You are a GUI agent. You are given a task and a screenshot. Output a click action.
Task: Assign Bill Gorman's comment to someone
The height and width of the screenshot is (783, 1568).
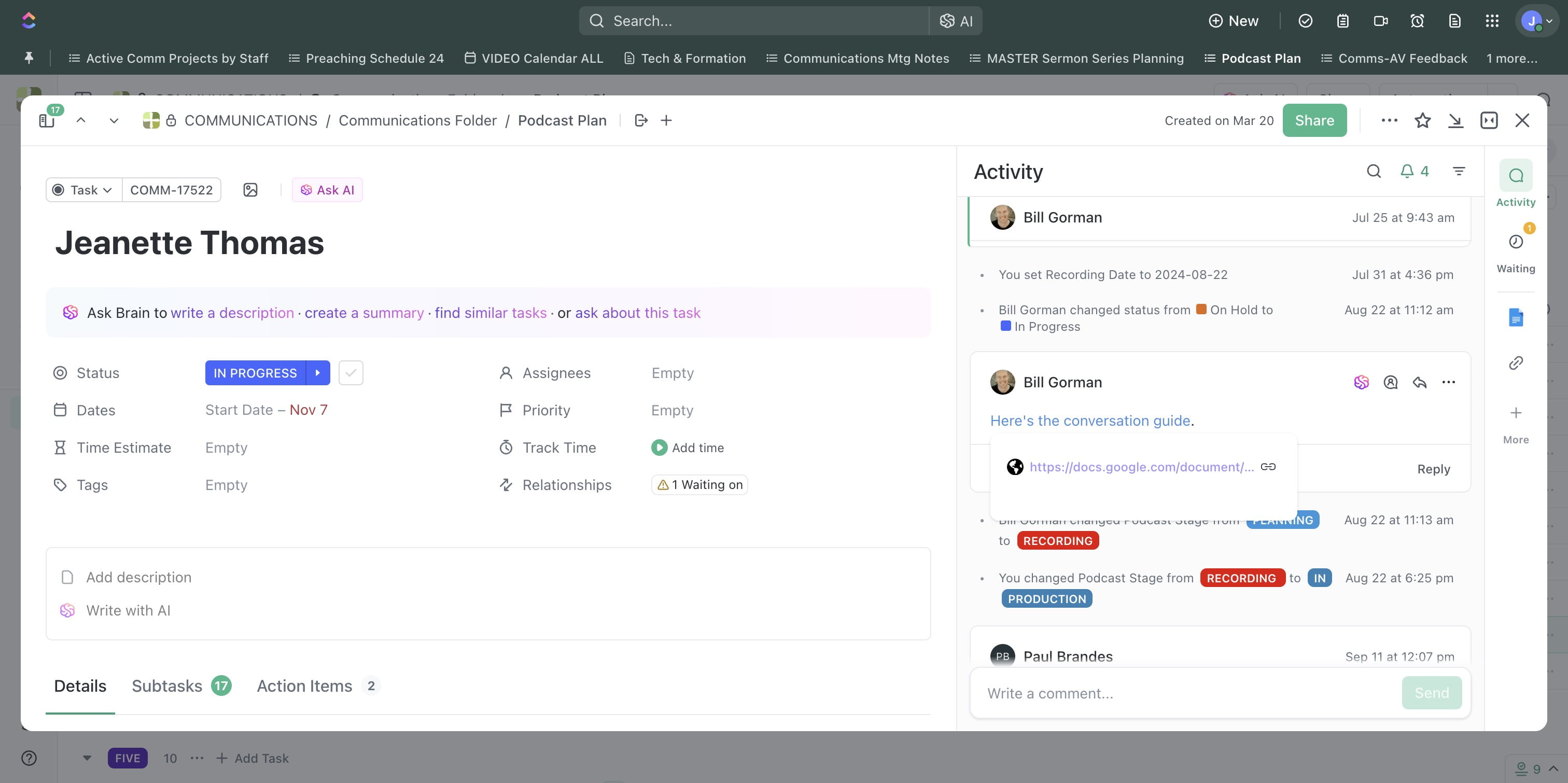pyautogui.click(x=1390, y=382)
